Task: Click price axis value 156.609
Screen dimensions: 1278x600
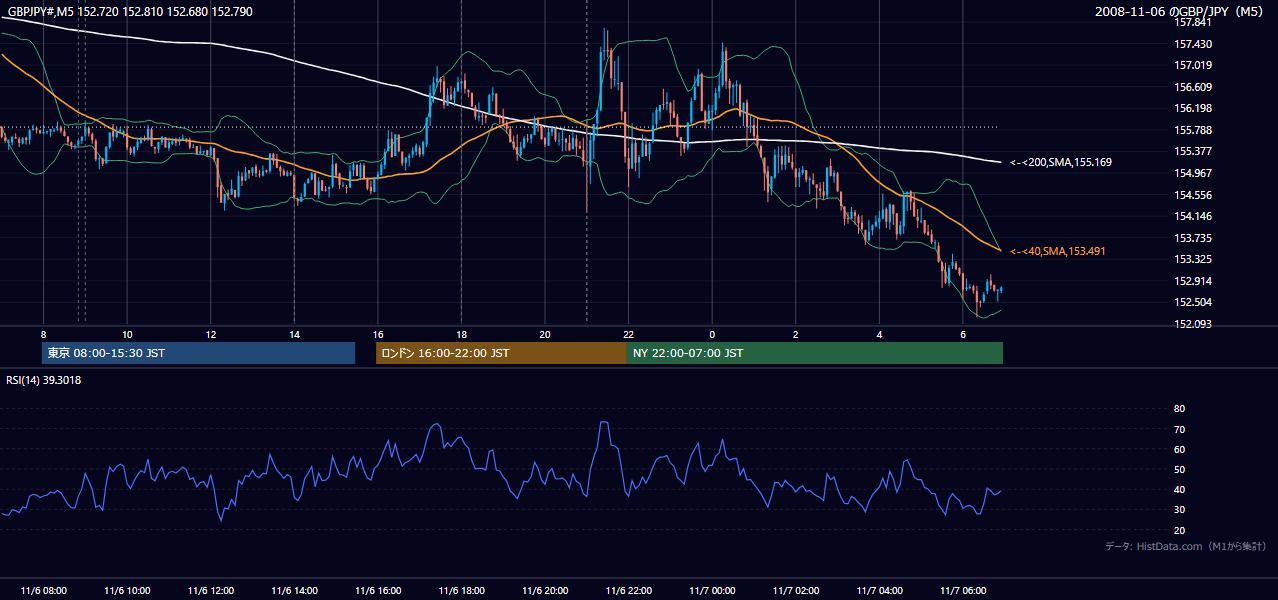Action: pos(1193,87)
